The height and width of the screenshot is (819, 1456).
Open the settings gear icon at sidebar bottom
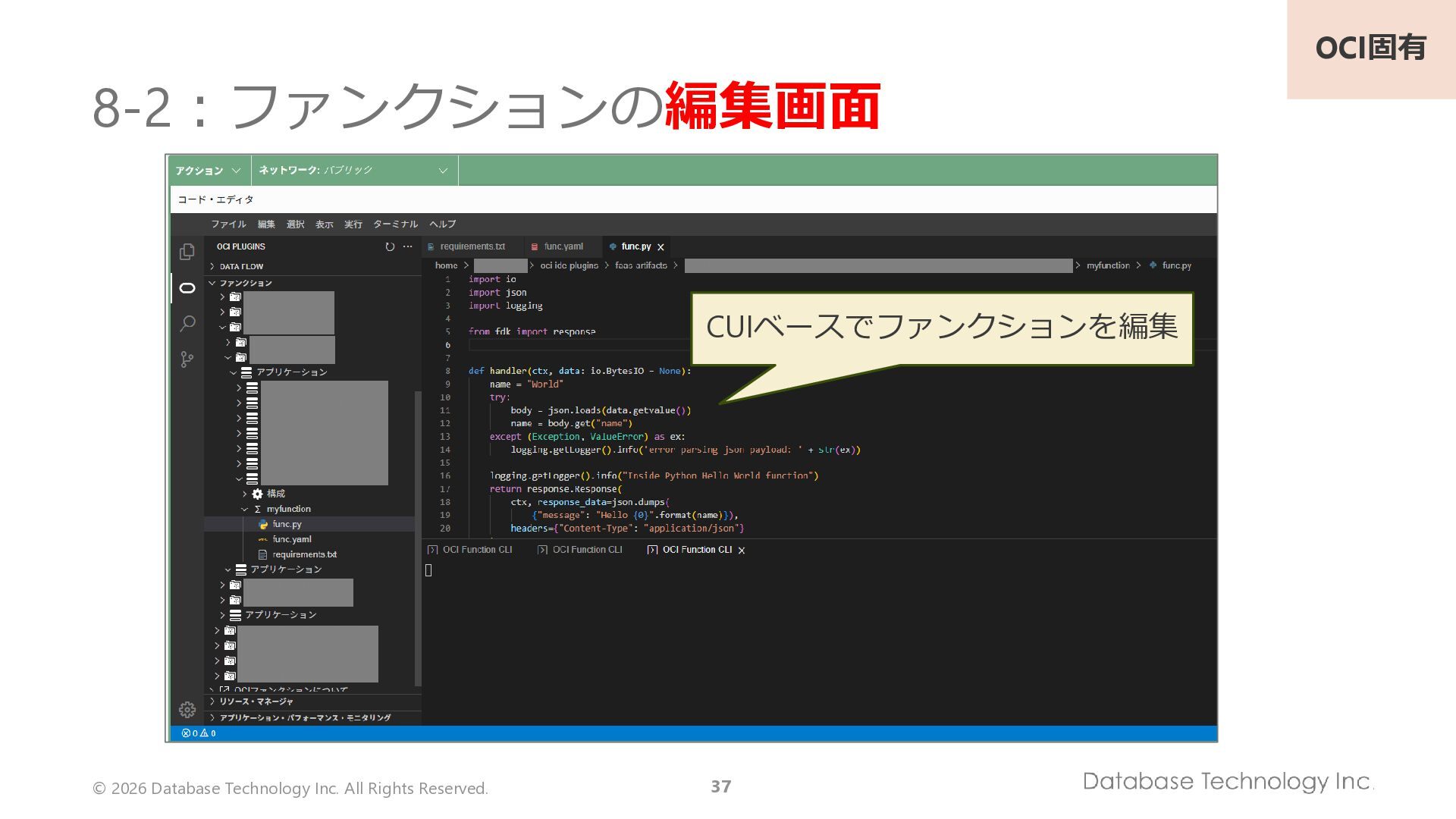pos(187,710)
